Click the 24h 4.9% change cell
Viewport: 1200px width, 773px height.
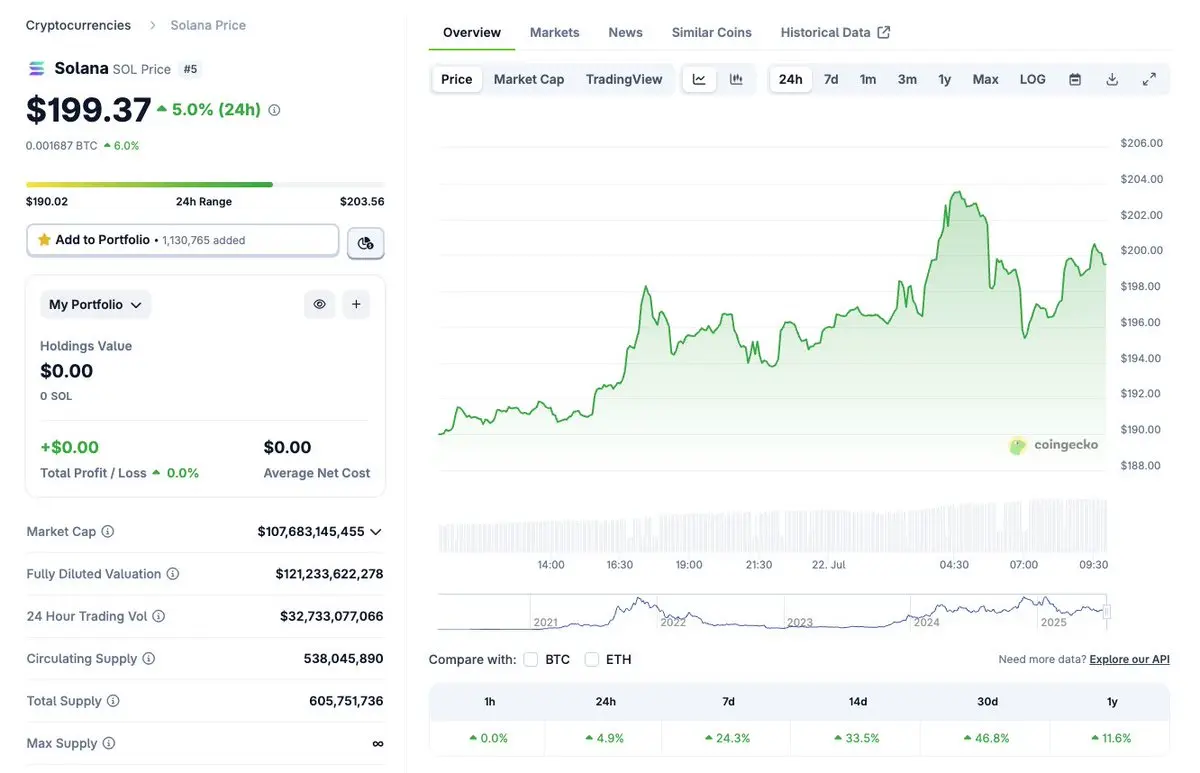pyautogui.click(x=605, y=738)
